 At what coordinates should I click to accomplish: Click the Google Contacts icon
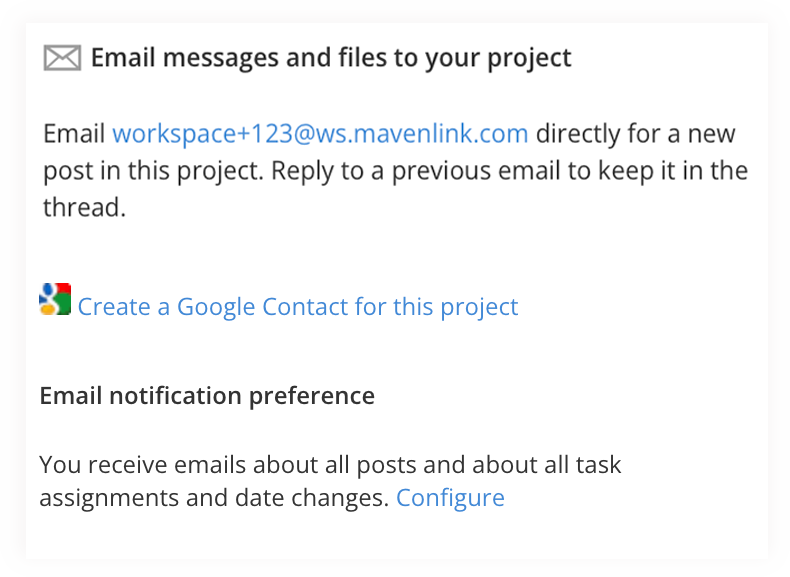point(55,300)
